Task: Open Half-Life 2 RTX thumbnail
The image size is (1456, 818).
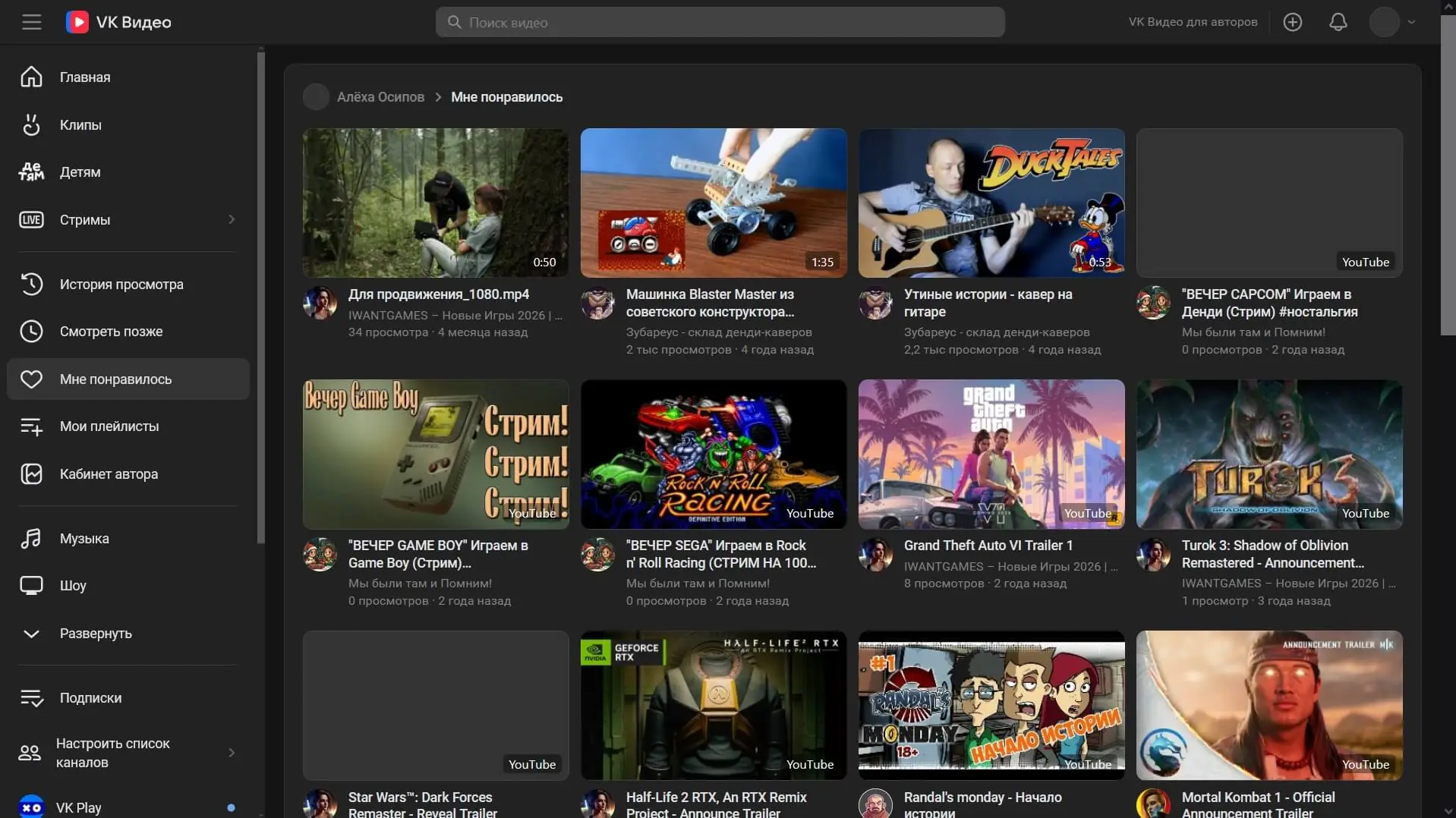Action: coord(713,705)
